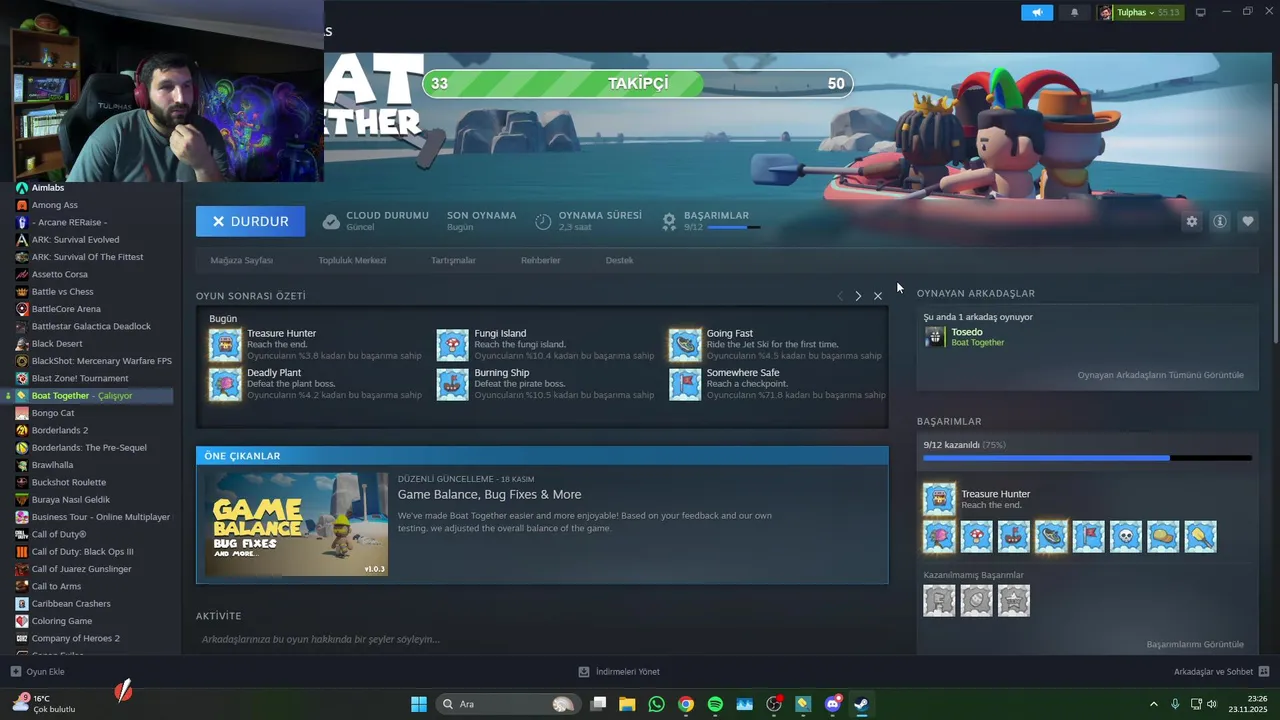Select Company of Heroes 2 in library
Image resolution: width=1280 pixels, height=720 pixels.
(x=75, y=638)
